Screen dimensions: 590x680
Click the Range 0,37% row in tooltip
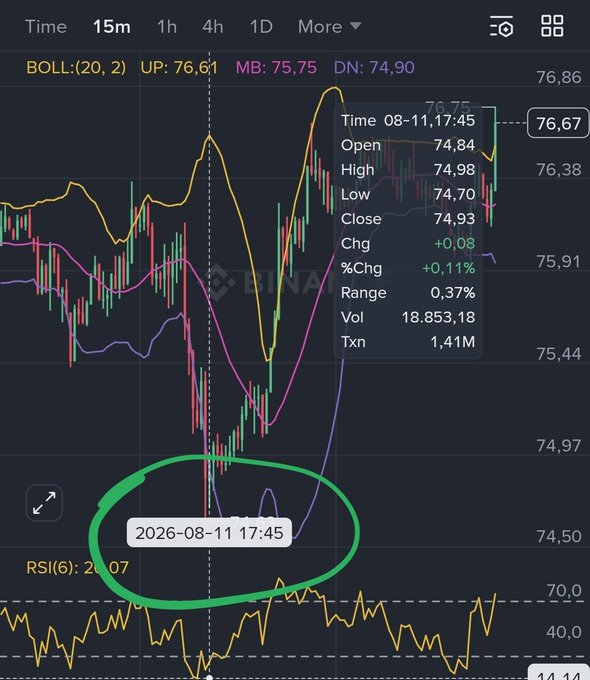tap(408, 293)
